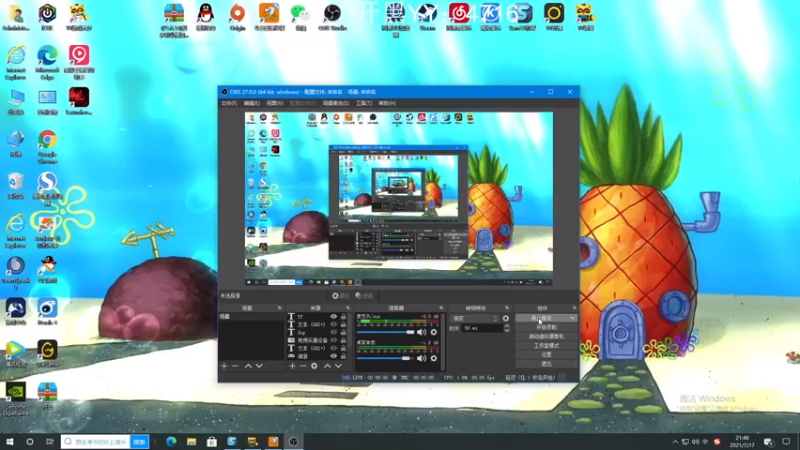The image size is (800, 450).
Task: Open the notification center in system tray
Action: [786, 442]
